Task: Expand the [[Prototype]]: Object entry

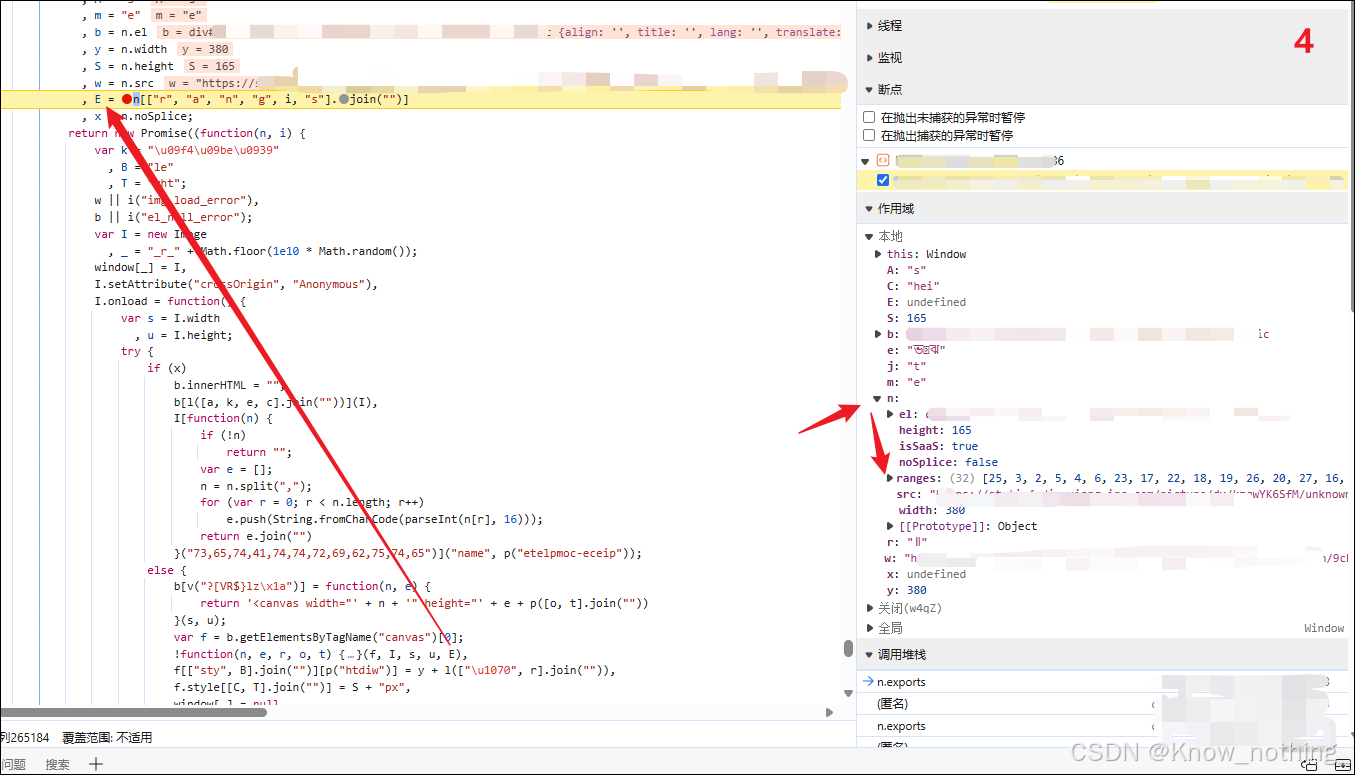Action: point(890,526)
